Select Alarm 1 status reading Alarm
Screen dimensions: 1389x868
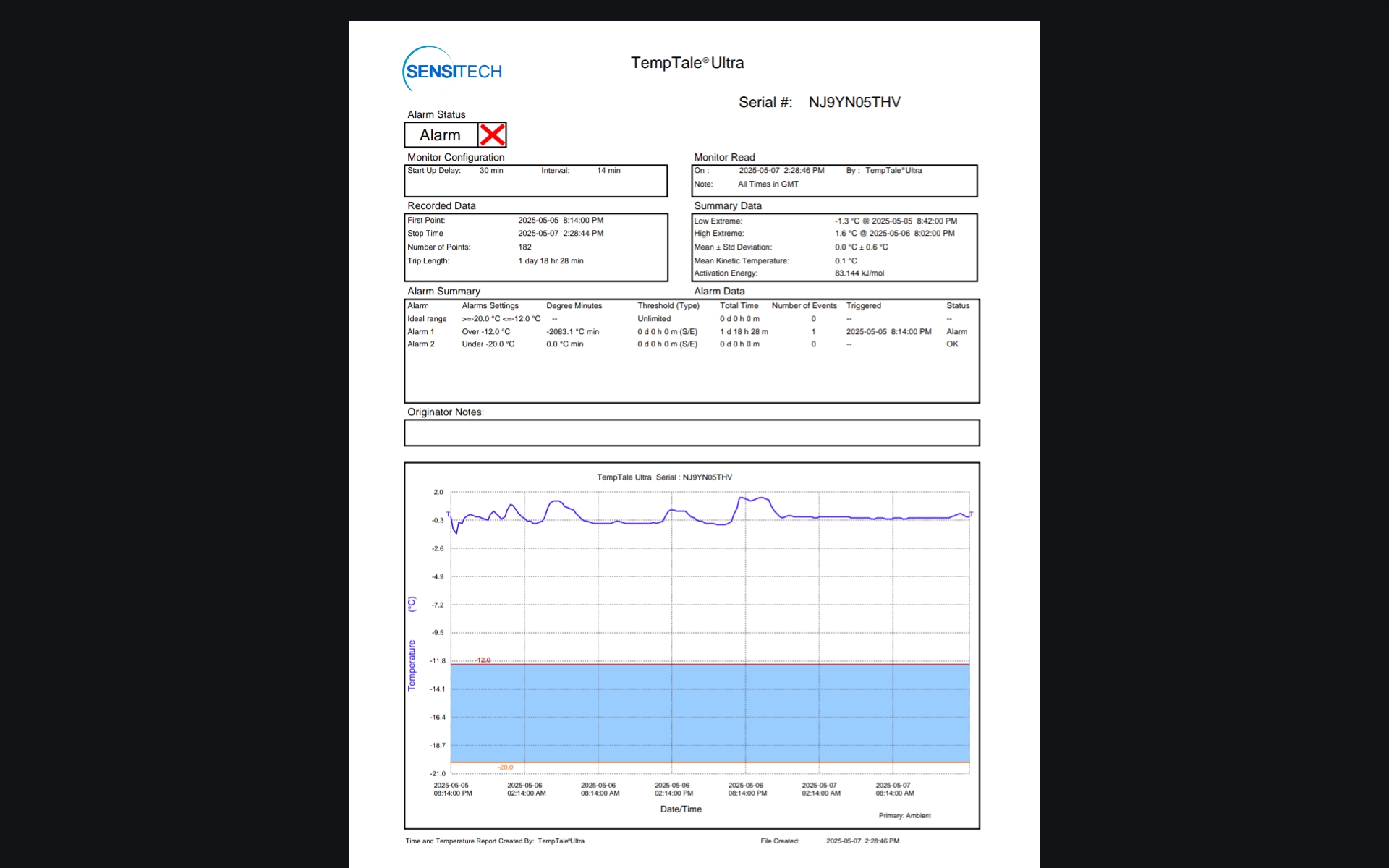coord(956,332)
